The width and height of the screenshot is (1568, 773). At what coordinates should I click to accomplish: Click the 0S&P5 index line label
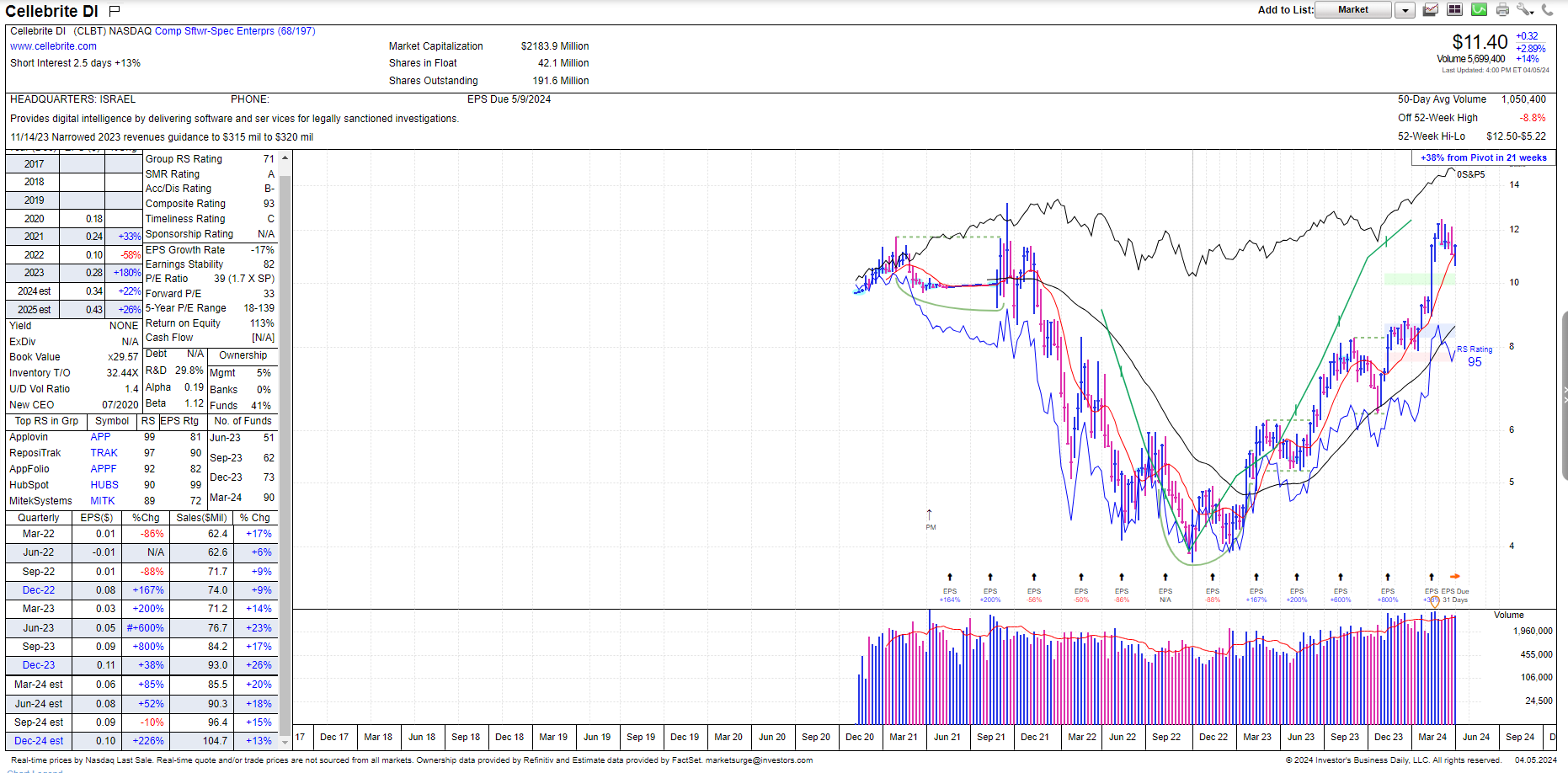pos(1471,174)
